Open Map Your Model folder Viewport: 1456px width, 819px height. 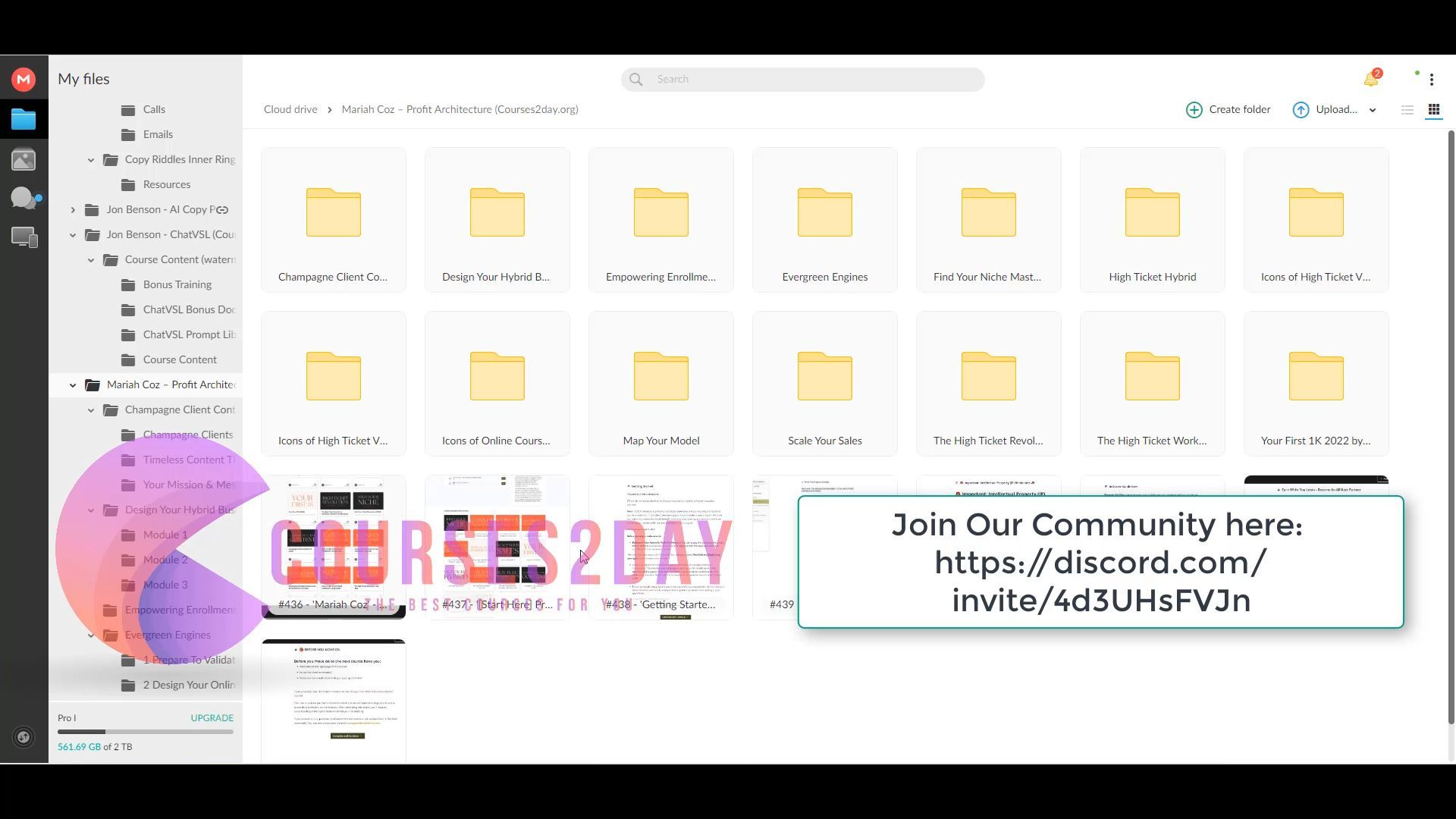661,384
